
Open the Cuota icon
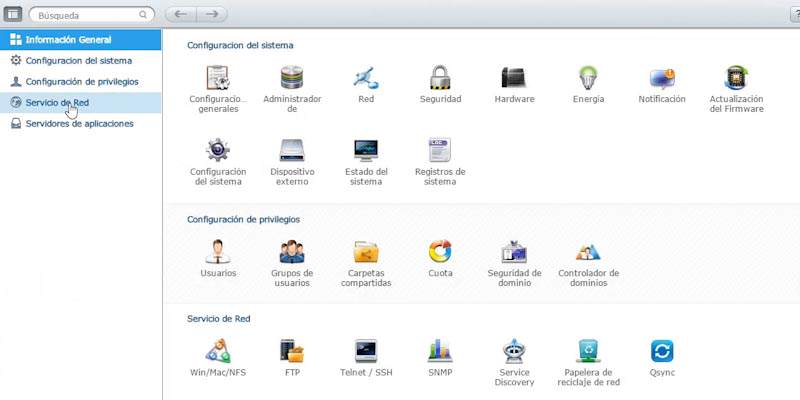440,252
